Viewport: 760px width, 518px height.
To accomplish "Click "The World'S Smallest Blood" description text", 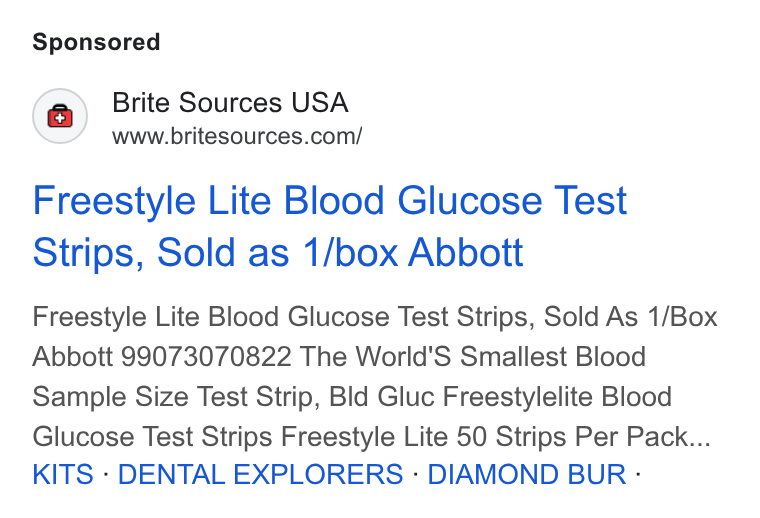I will pos(473,357).
